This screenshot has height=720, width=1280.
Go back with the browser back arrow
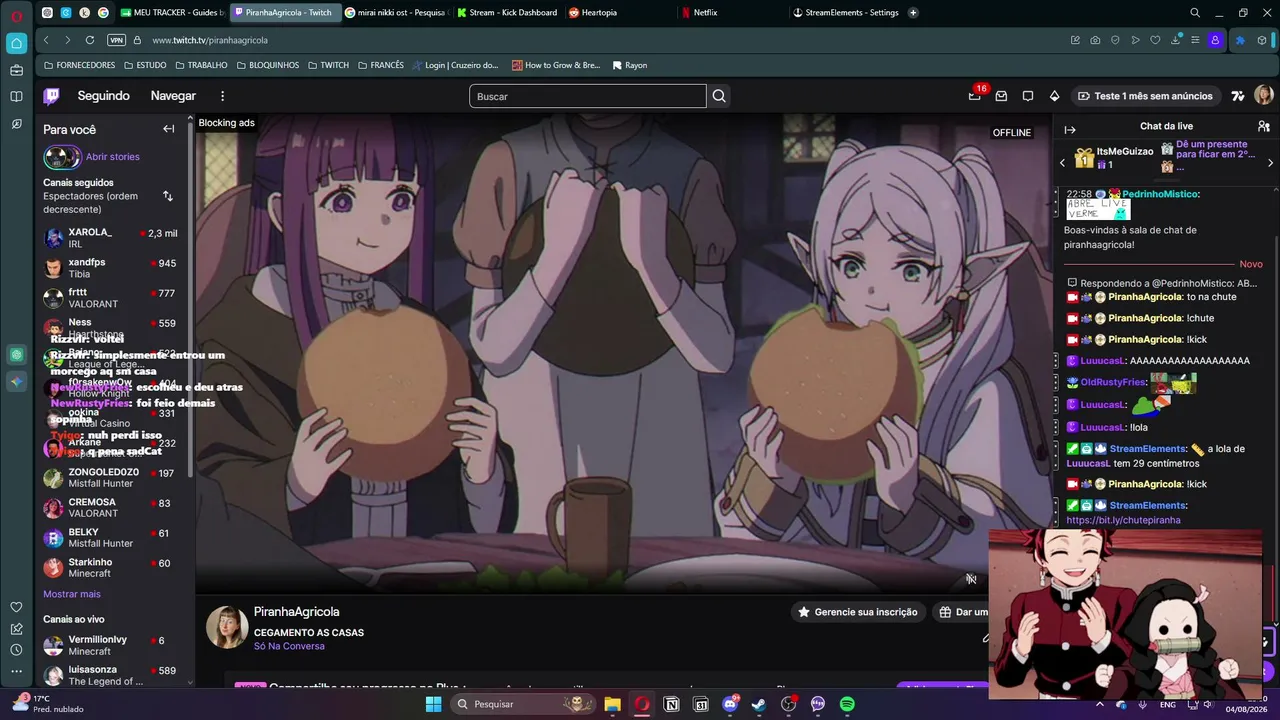click(x=46, y=40)
